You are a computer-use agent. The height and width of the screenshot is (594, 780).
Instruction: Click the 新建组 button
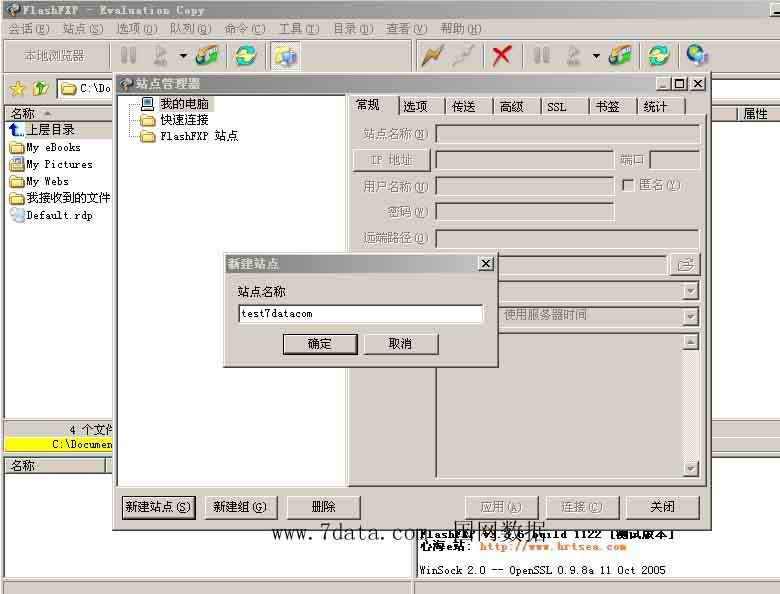[x=240, y=507]
